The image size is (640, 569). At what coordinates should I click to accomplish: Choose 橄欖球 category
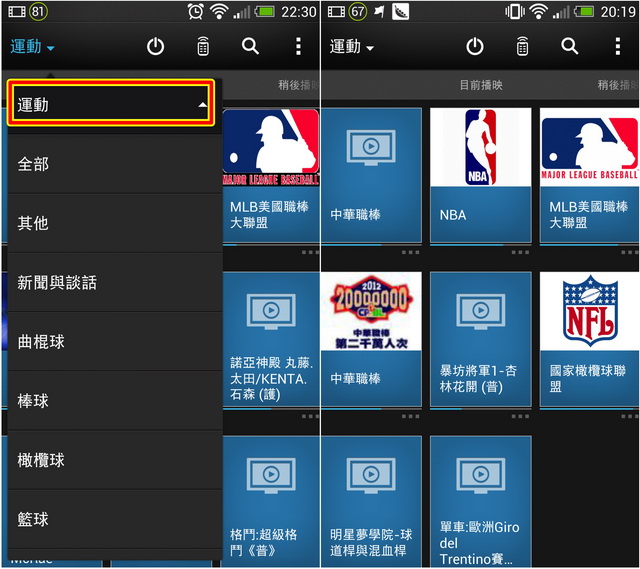click(115, 460)
